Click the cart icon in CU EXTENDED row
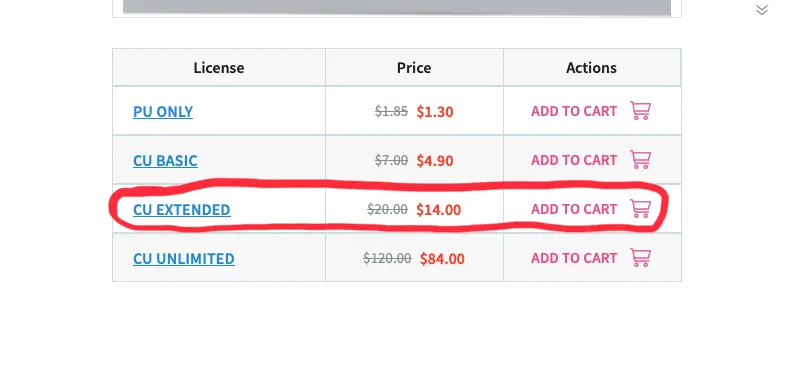This screenshot has width=786, height=388. pyautogui.click(x=640, y=209)
